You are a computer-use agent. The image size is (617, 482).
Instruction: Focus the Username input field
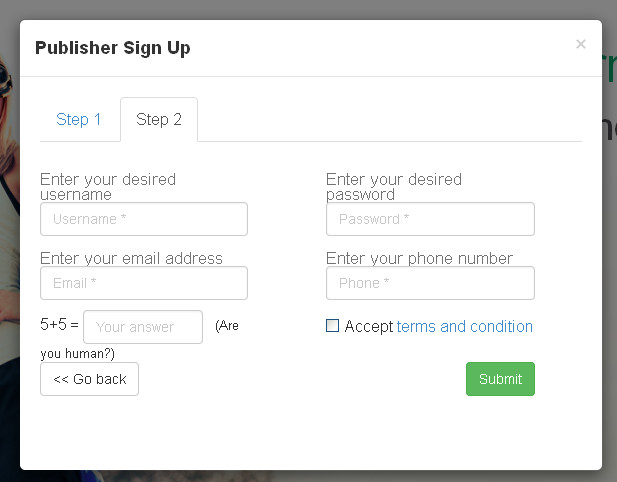[x=144, y=219]
